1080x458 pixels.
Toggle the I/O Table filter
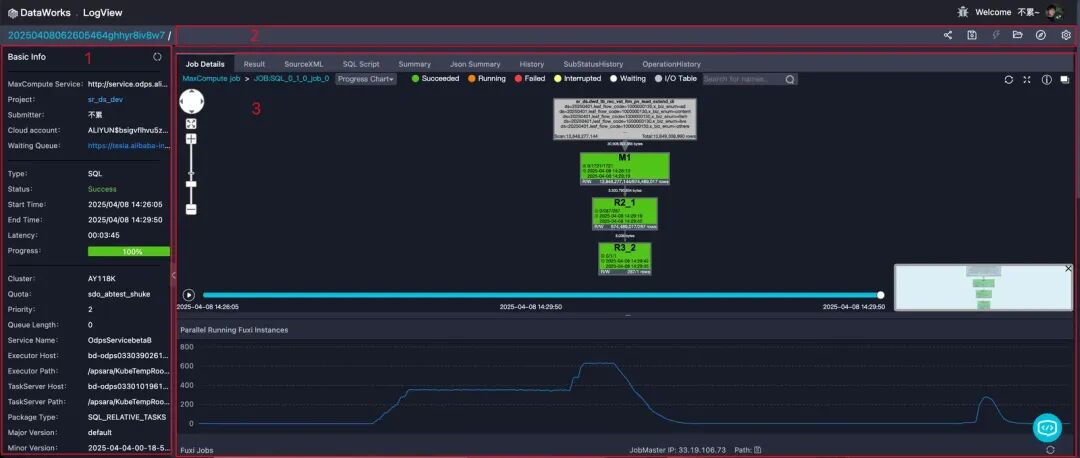[x=676, y=79]
